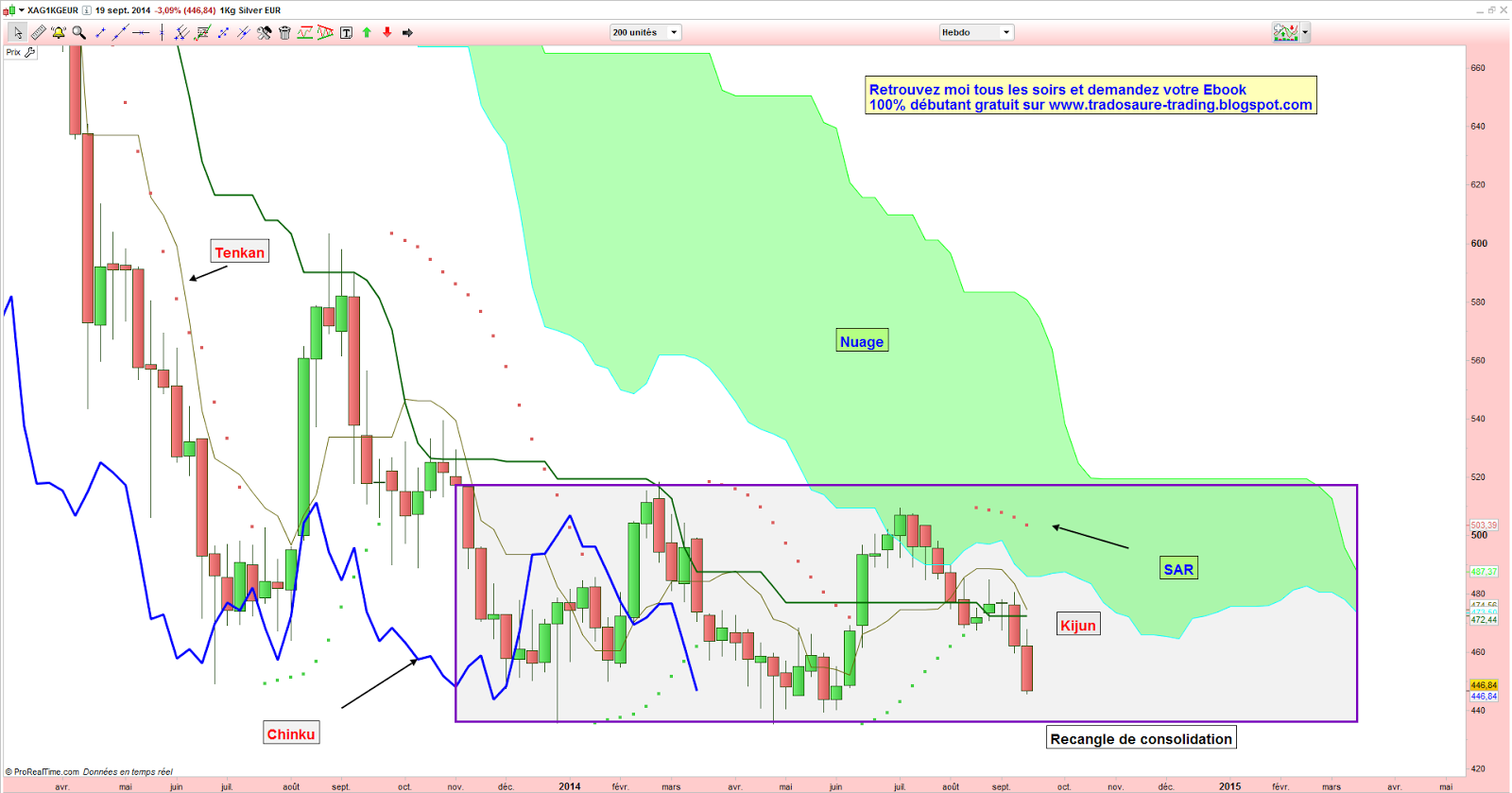Select the red-green chart pattern tool

click(305, 32)
